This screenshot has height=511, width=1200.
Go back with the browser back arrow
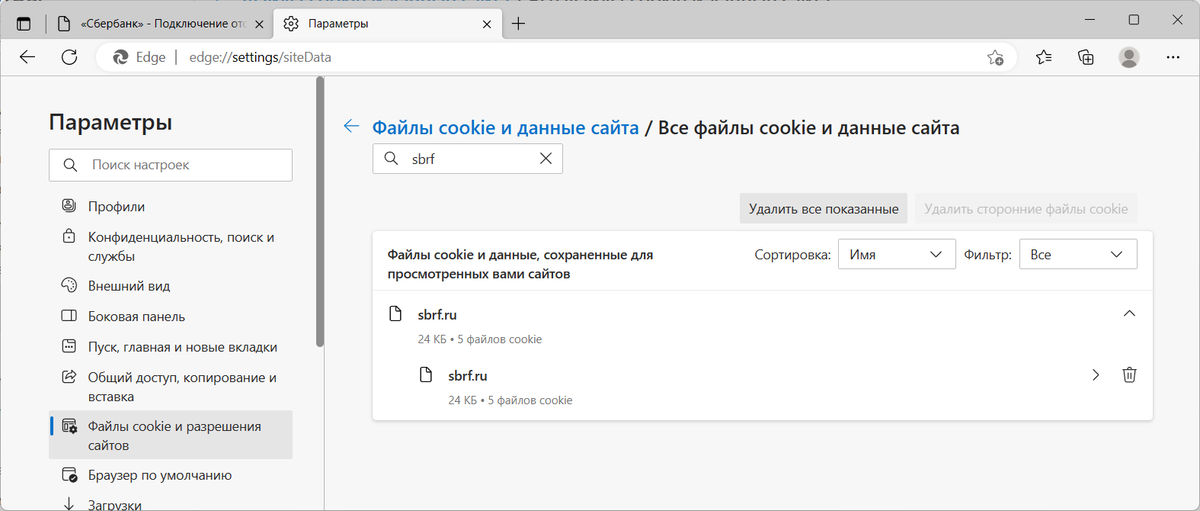[27, 57]
